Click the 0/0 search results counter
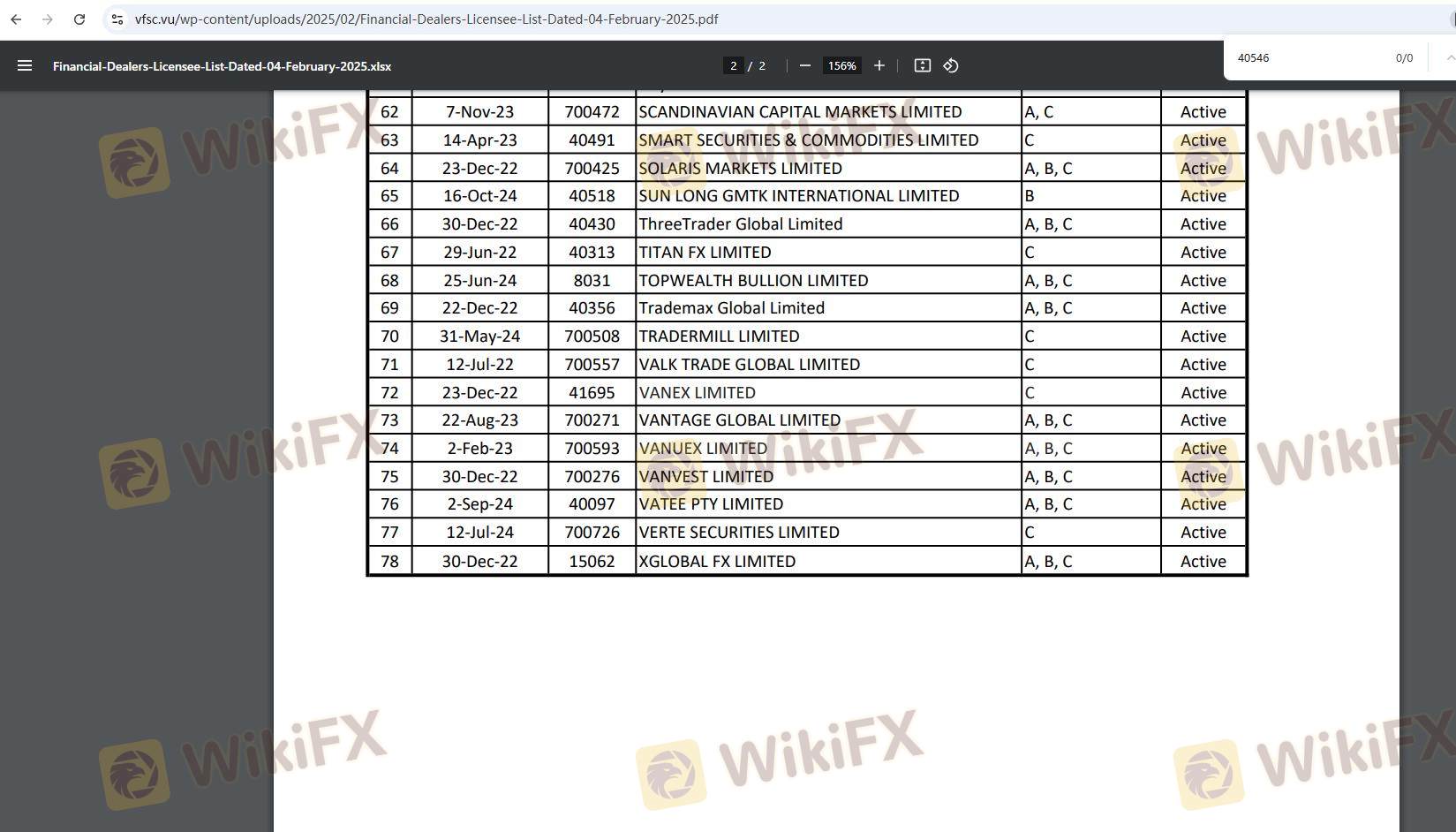The image size is (1456, 832). [1404, 58]
